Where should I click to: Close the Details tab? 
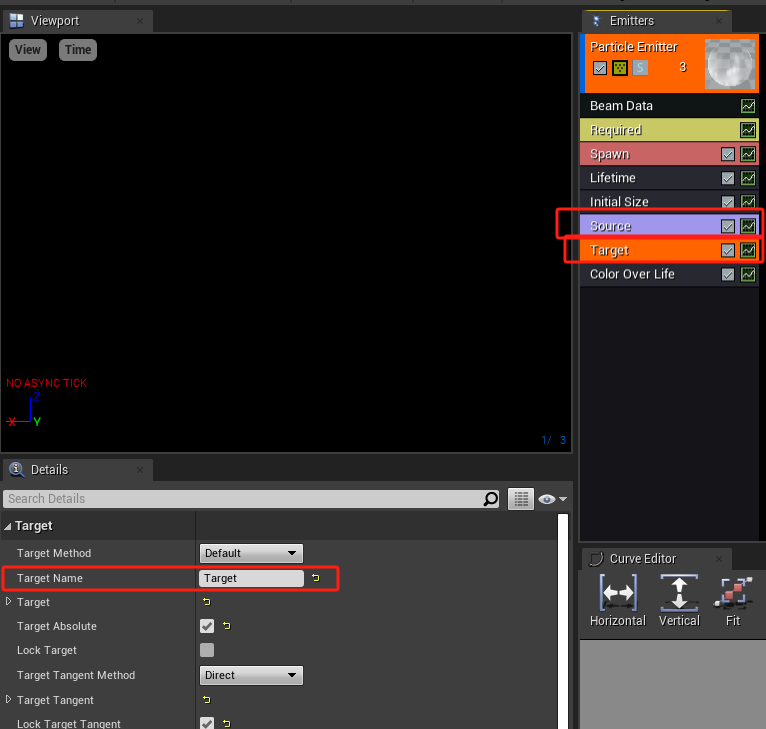pos(140,470)
